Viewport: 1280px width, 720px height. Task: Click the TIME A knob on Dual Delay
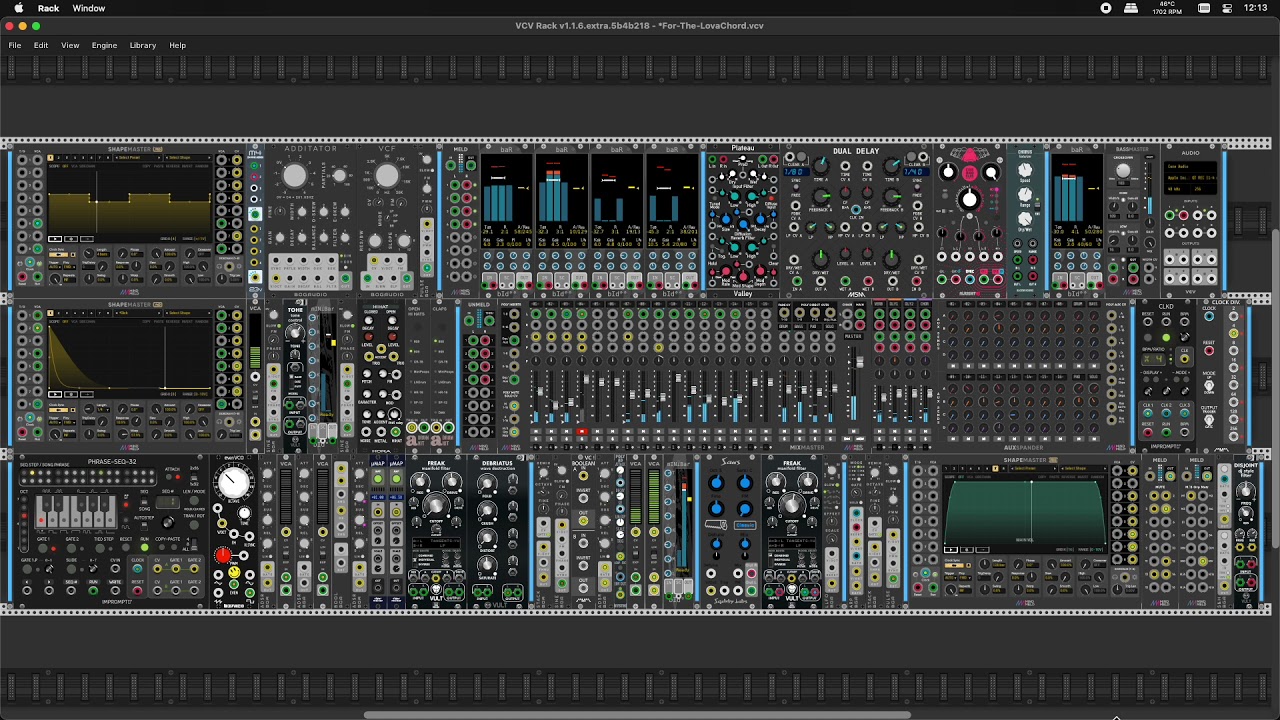[820, 167]
